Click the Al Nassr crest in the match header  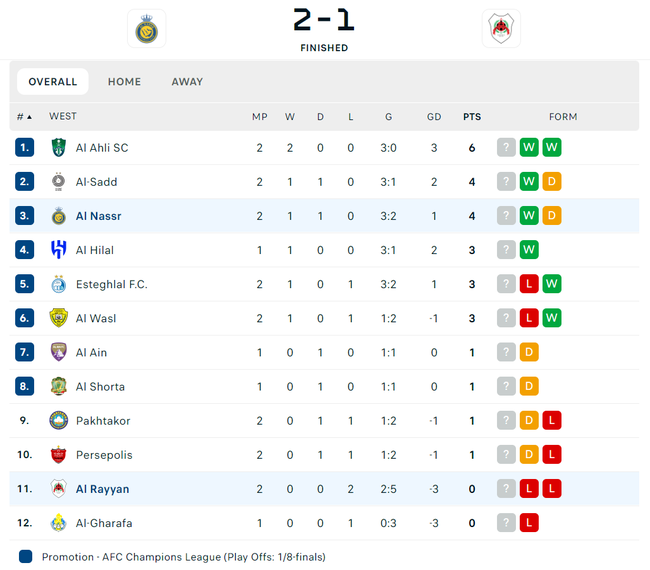(149, 29)
